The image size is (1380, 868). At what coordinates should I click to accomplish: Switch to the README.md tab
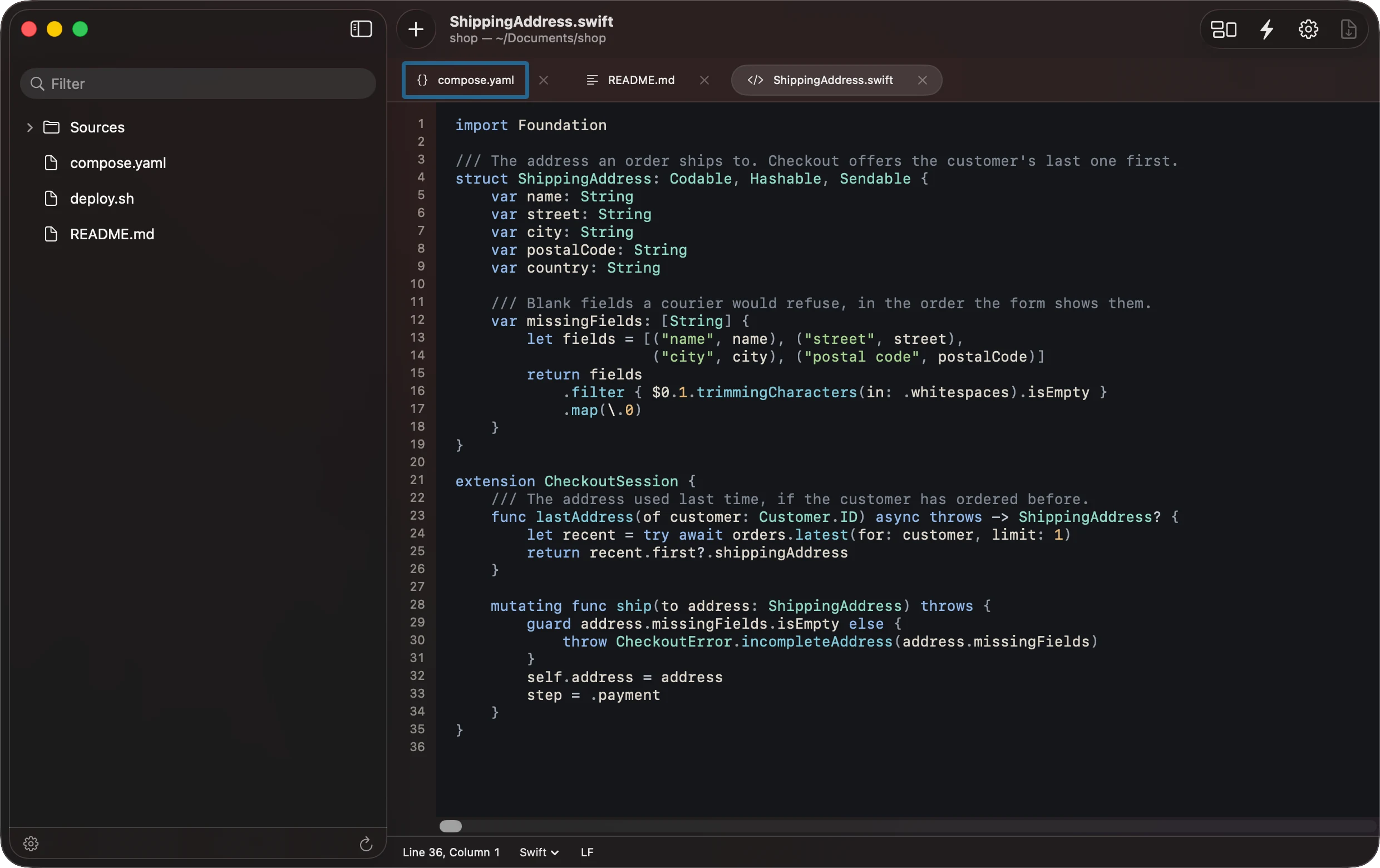pyautogui.click(x=640, y=80)
